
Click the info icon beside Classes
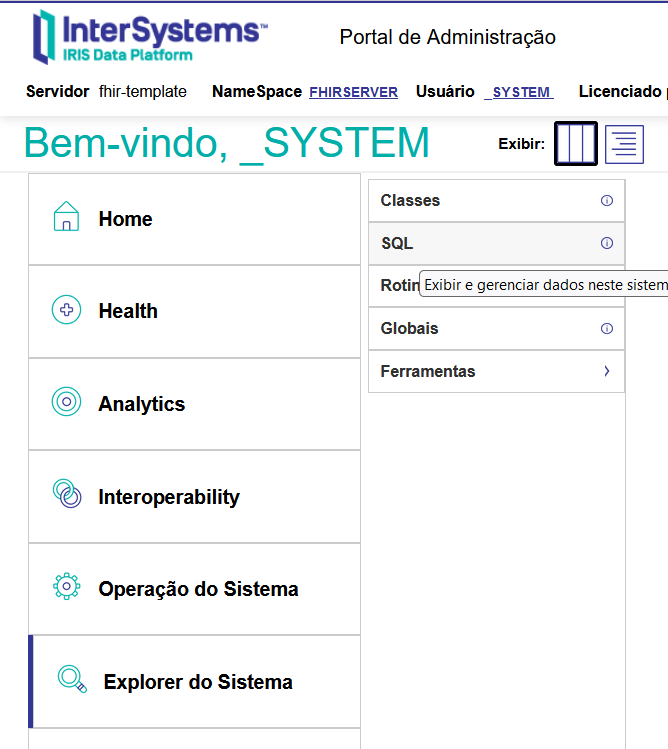coord(606,201)
